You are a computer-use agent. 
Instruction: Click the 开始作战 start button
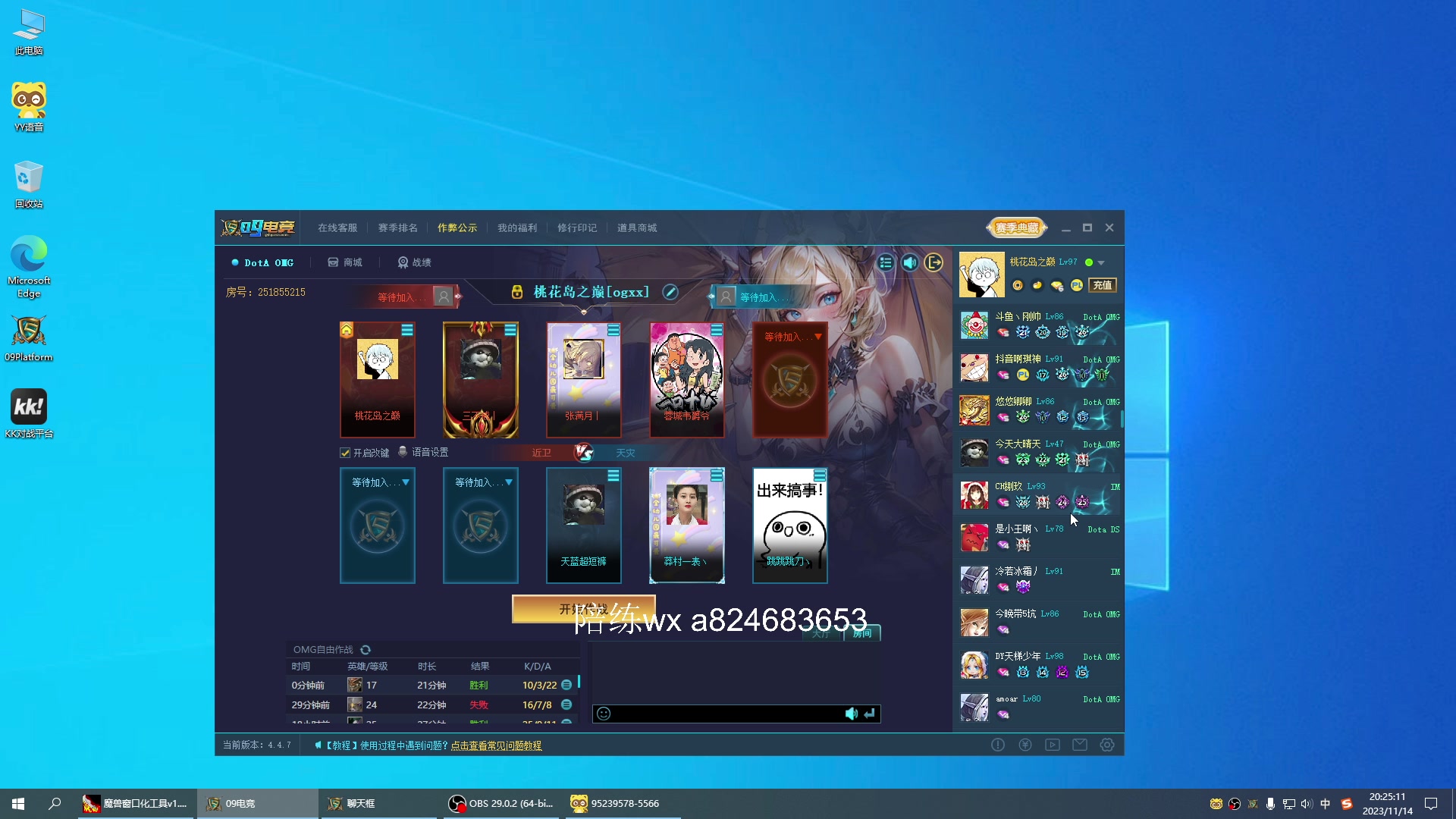coord(583,609)
